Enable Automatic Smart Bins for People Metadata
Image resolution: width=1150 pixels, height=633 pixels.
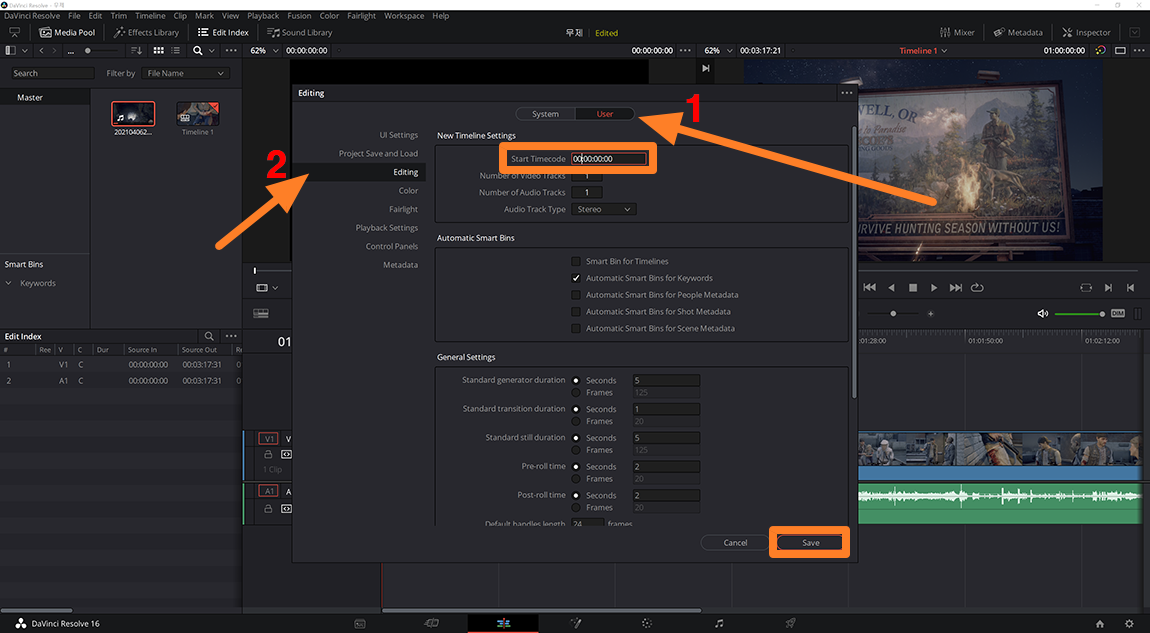point(576,295)
